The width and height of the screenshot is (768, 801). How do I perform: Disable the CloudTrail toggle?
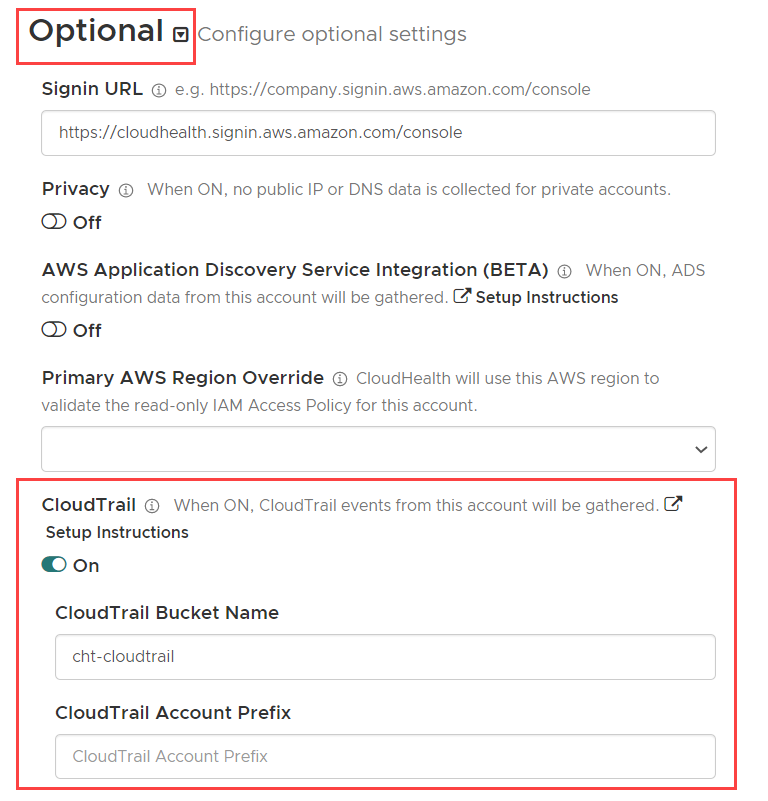click(53, 565)
